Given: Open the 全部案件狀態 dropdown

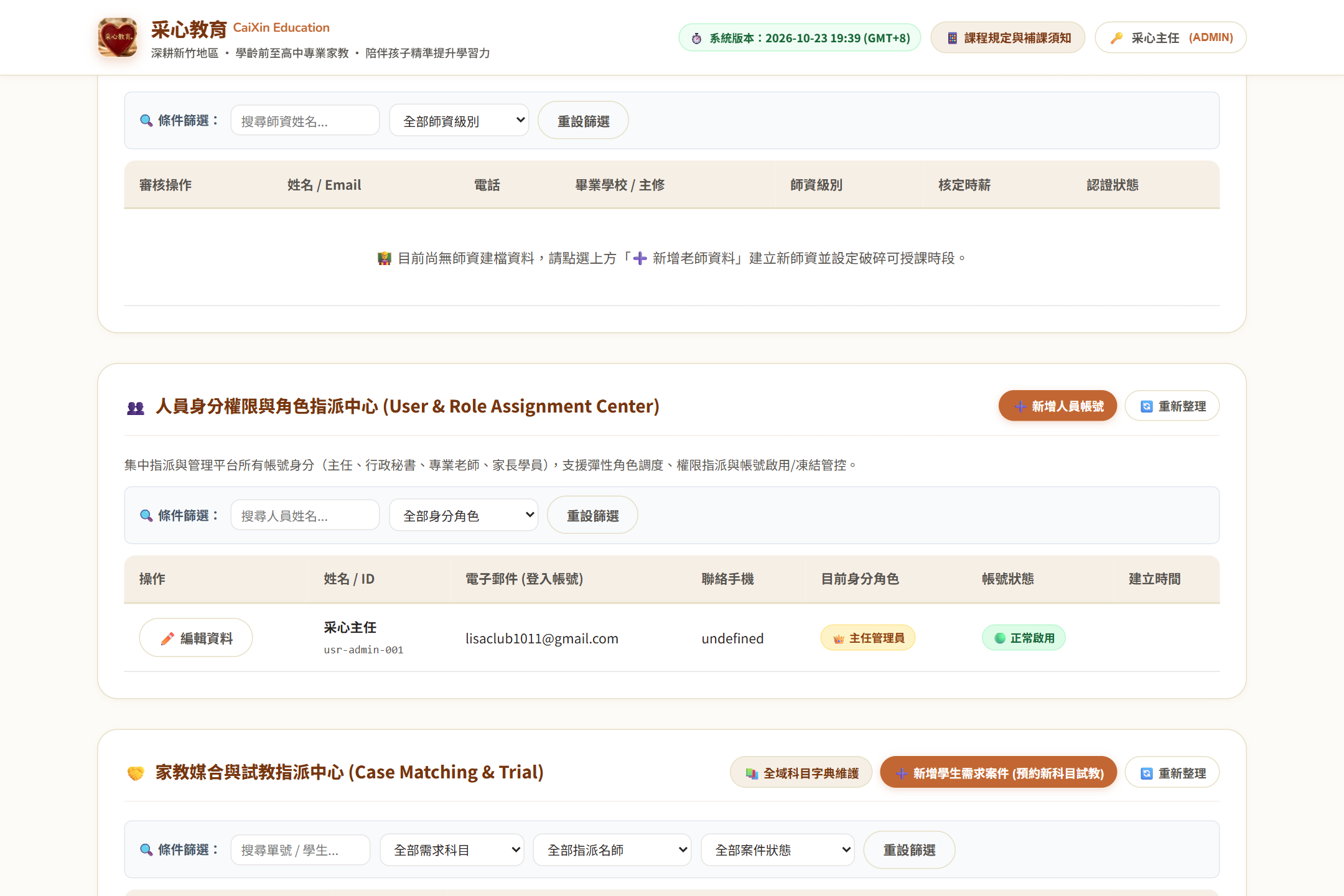Looking at the screenshot, I should pos(778,850).
